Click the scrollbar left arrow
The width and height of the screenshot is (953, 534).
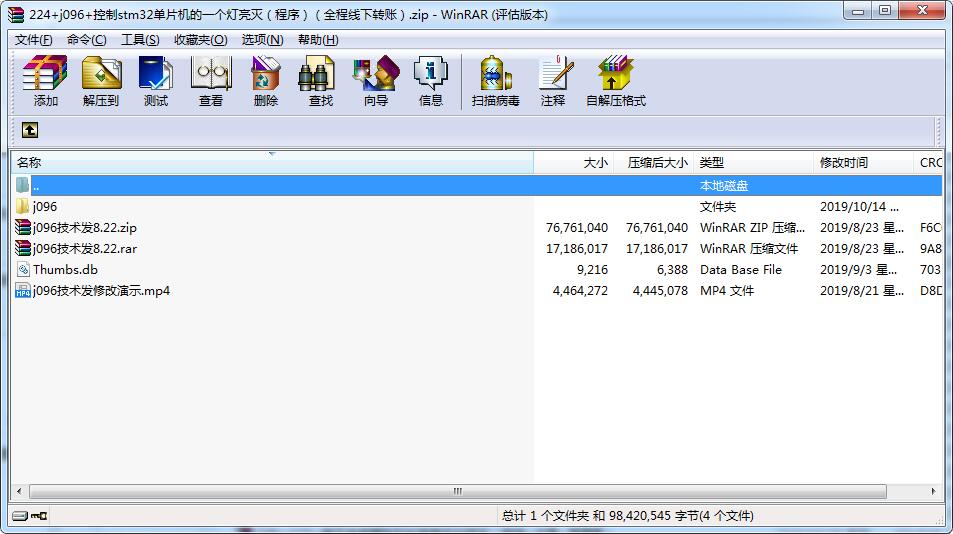(x=19, y=491)
